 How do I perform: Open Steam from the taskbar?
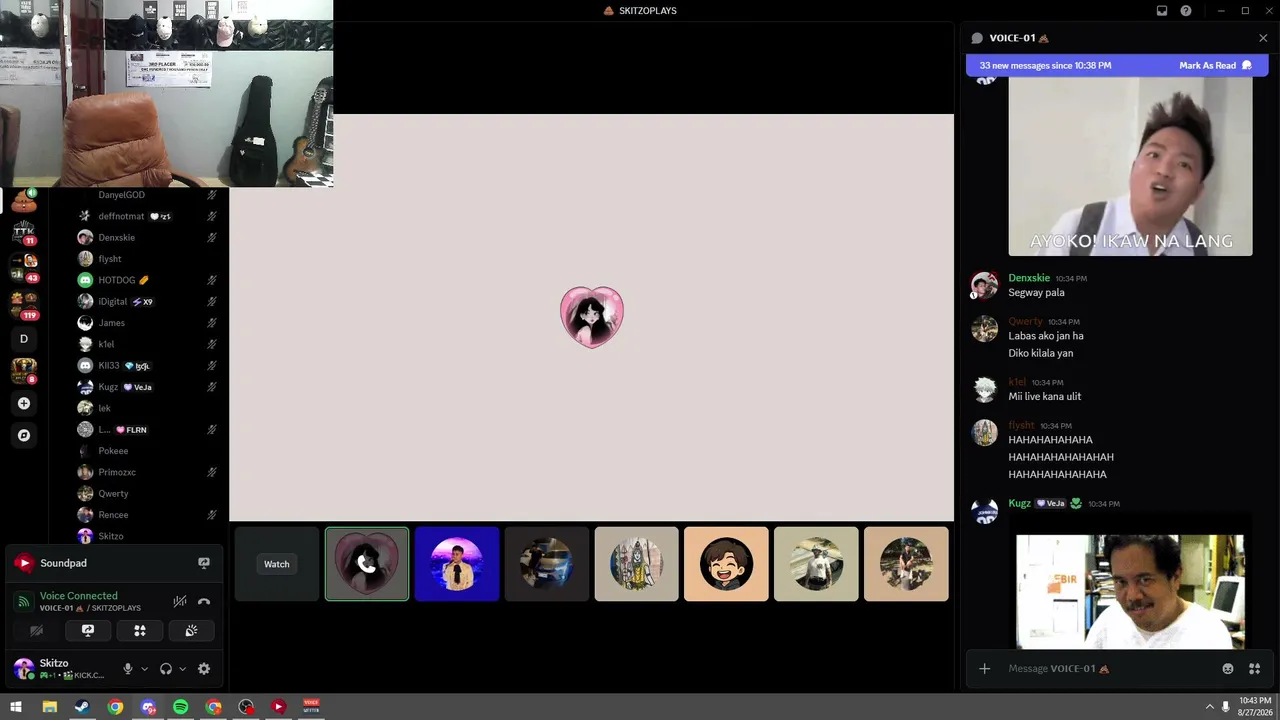pyautogui.click(x=82, y=707)
